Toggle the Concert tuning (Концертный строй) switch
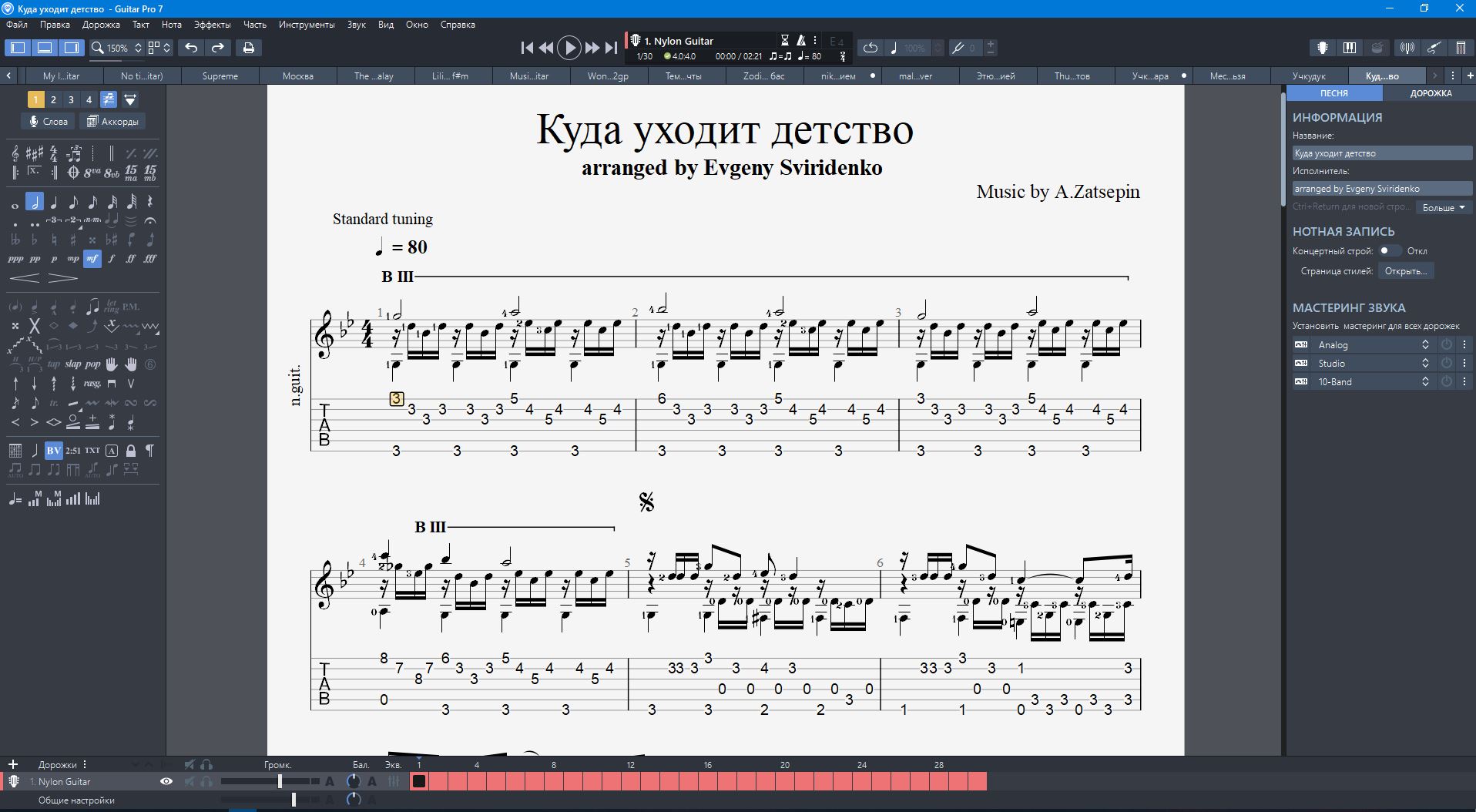 click(x=1389, y=251)
